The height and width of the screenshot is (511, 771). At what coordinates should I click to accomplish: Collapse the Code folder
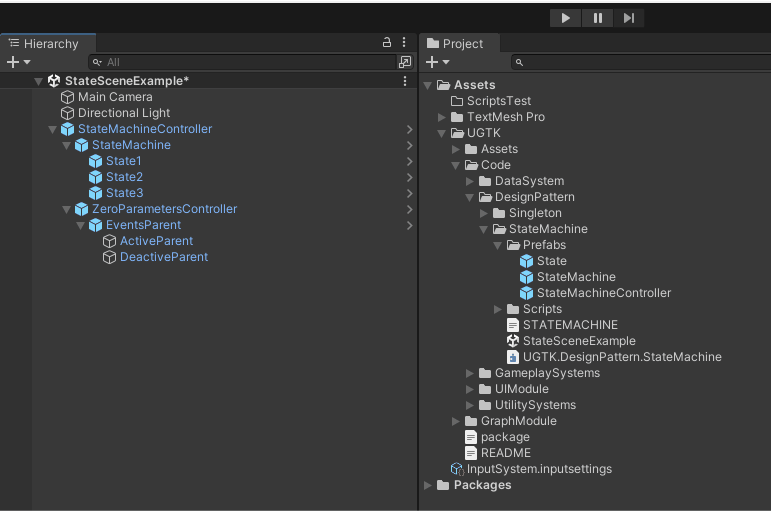(x=456, y=165)
